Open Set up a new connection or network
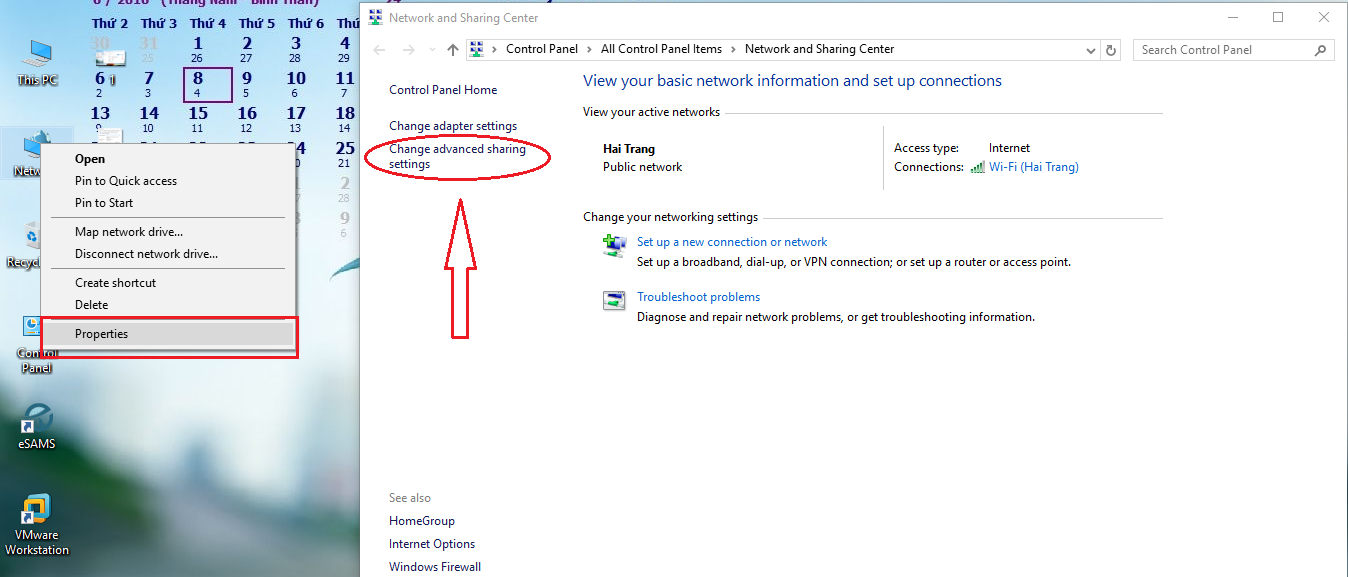The height and width of the screenshot is (577, 1348). [732, 242]
